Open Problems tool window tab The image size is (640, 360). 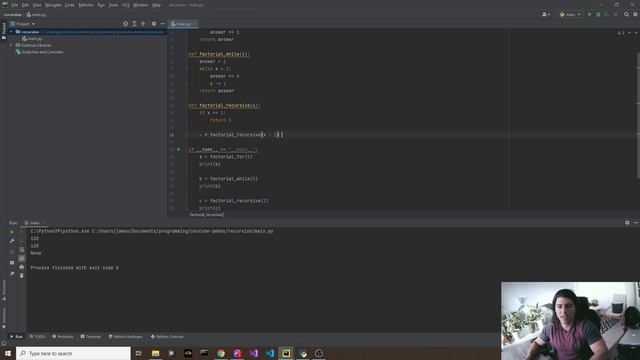click(x=63, y=337)
